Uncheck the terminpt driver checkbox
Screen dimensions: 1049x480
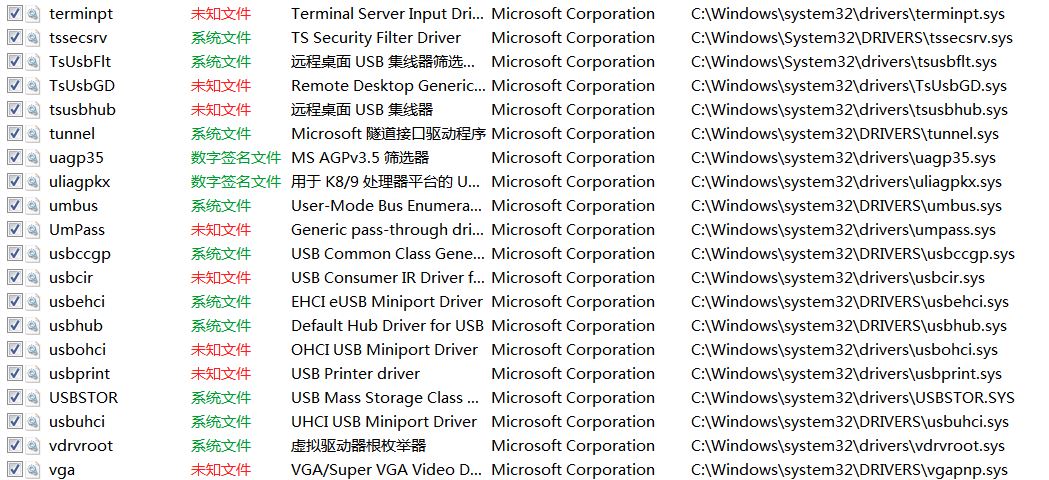pyautogui.click(x=15, y=13)
